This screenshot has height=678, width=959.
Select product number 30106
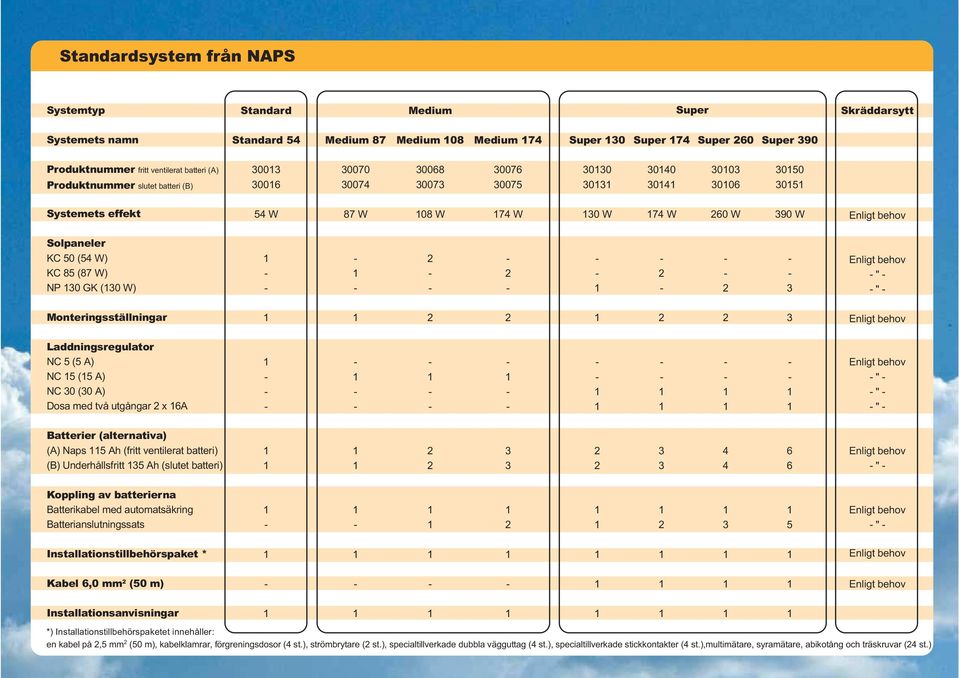[x=725, y=185]
